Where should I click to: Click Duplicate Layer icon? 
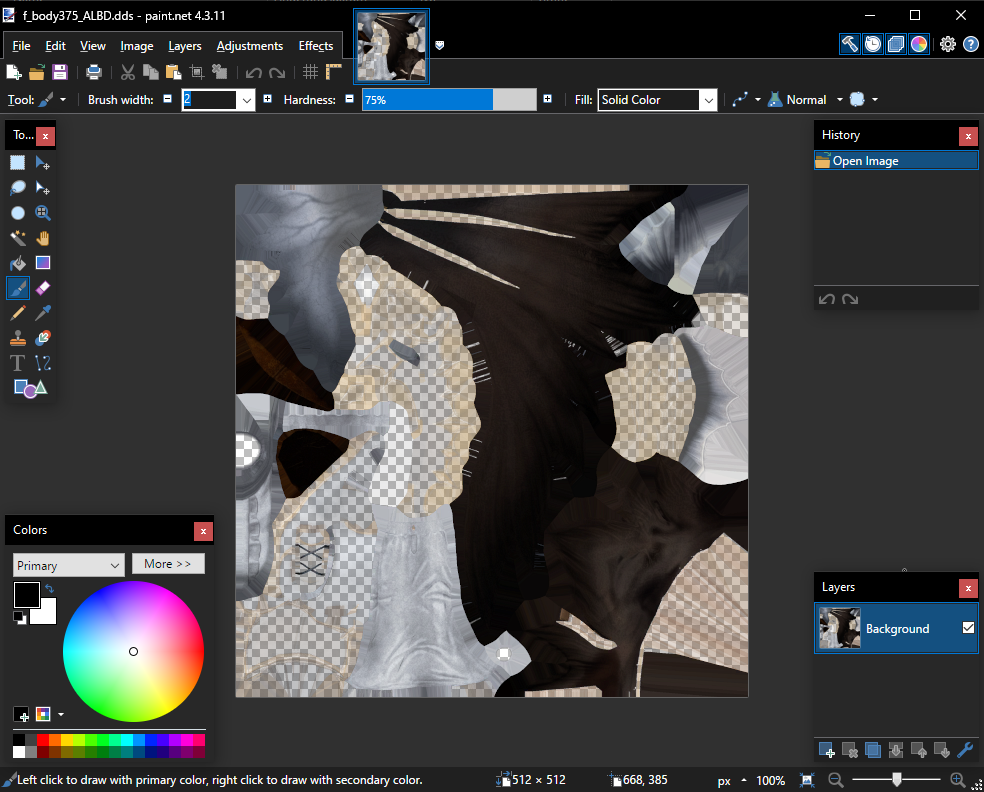coord(872,749)
